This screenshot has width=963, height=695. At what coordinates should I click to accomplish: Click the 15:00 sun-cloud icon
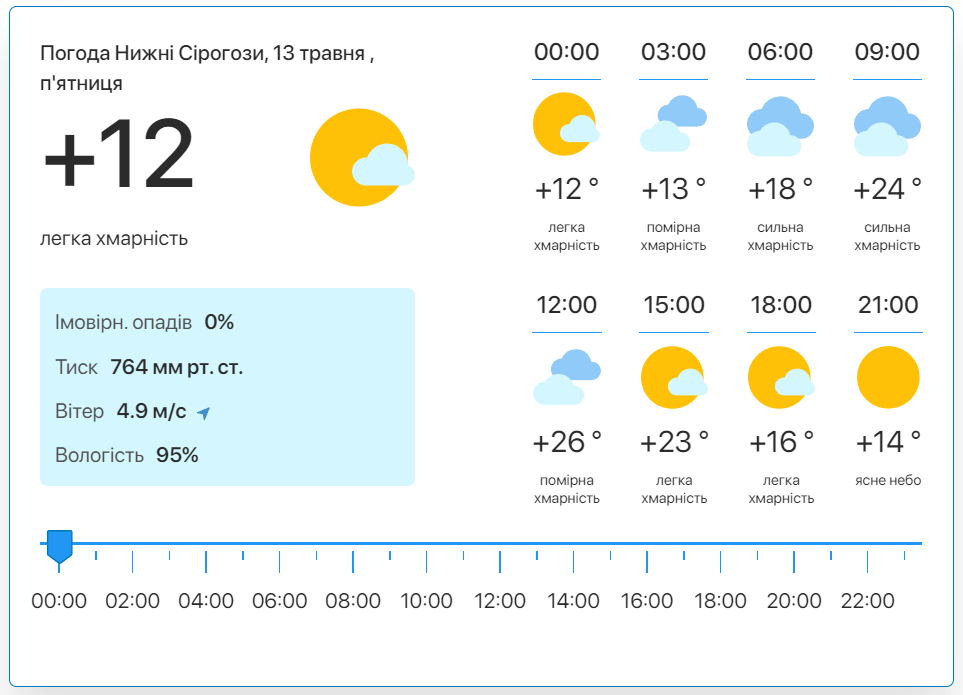[674, 378]
